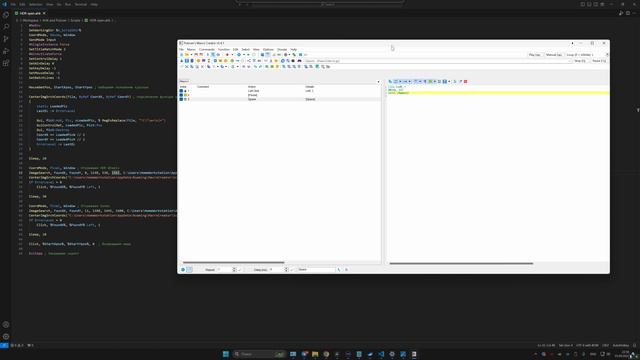Click Open file icon in Macro Creator toolbar
Screen dimensions: 640x360
tap(187, 55)
